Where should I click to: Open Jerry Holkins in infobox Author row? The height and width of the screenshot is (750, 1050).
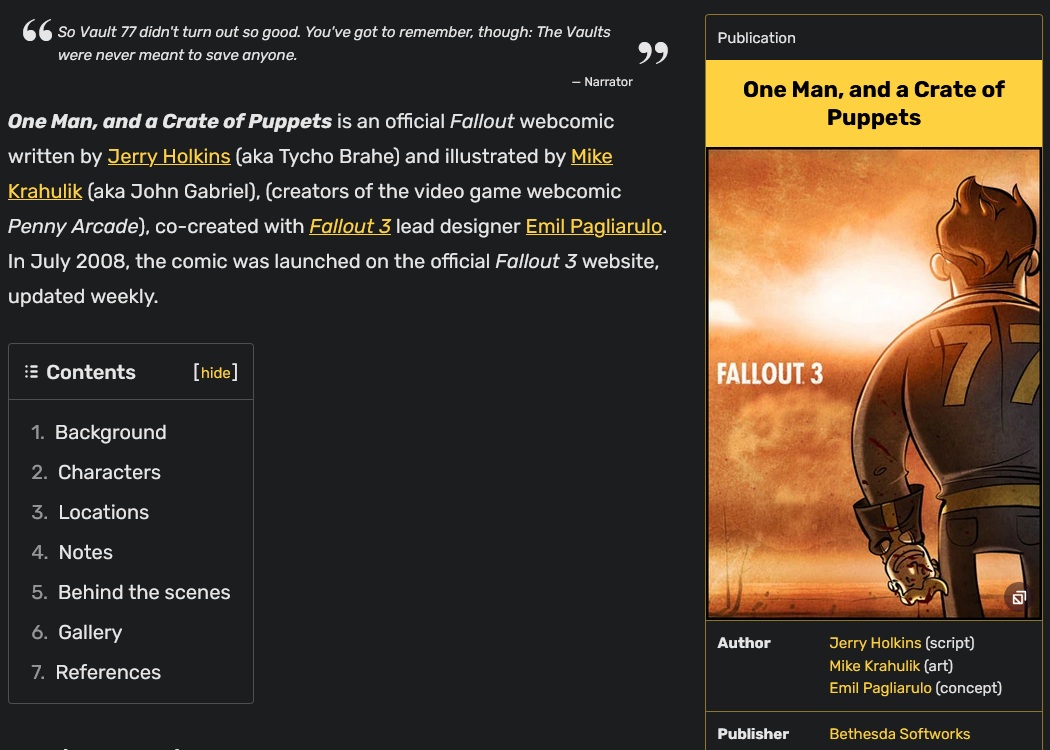[x=875, y=643]
